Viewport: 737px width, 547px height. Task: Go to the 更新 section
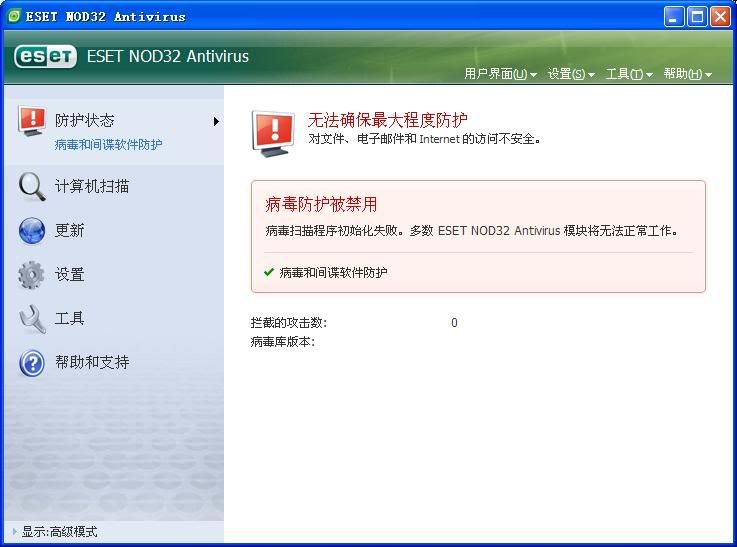(70, 231)
